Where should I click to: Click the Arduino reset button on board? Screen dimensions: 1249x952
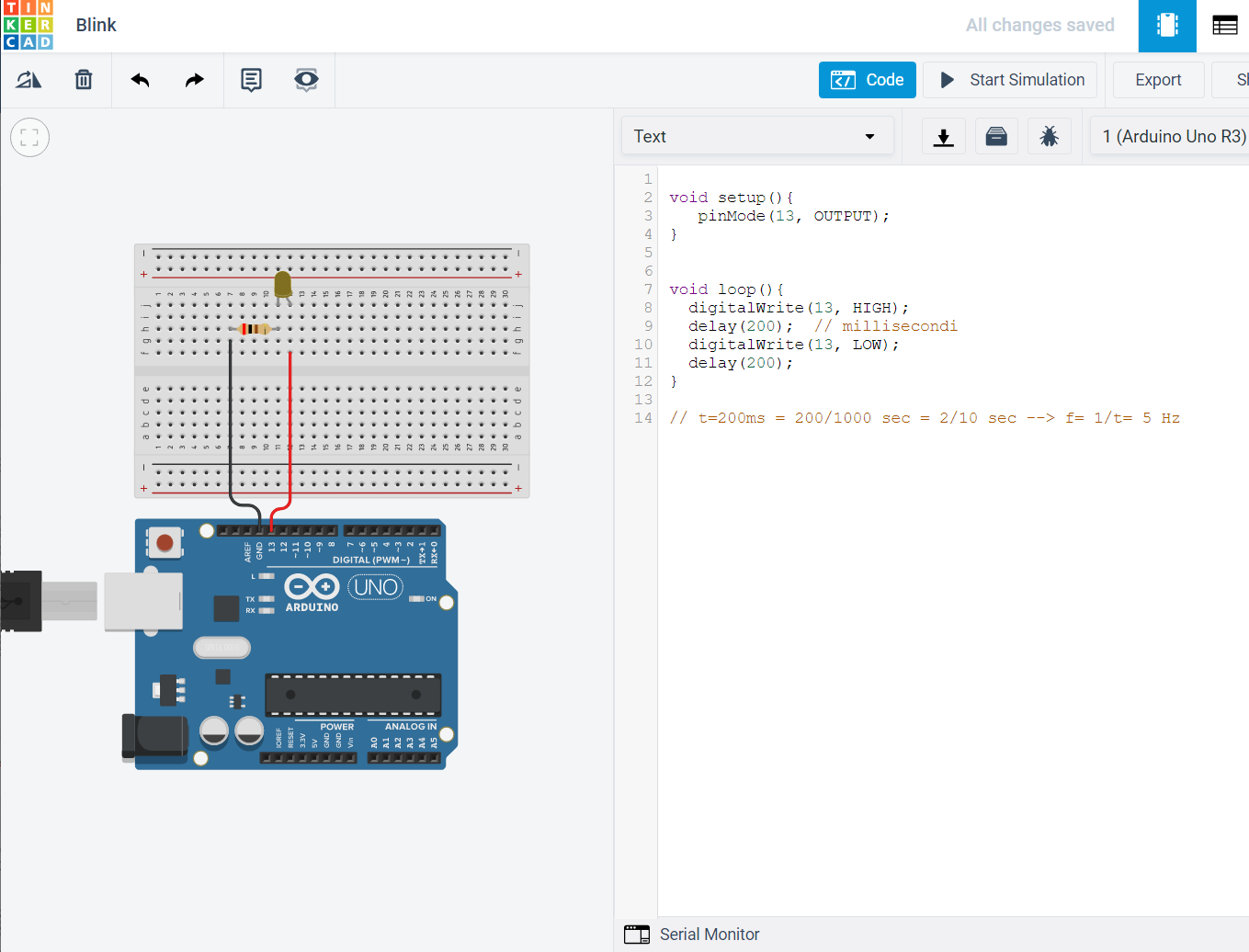click(165, 543)
